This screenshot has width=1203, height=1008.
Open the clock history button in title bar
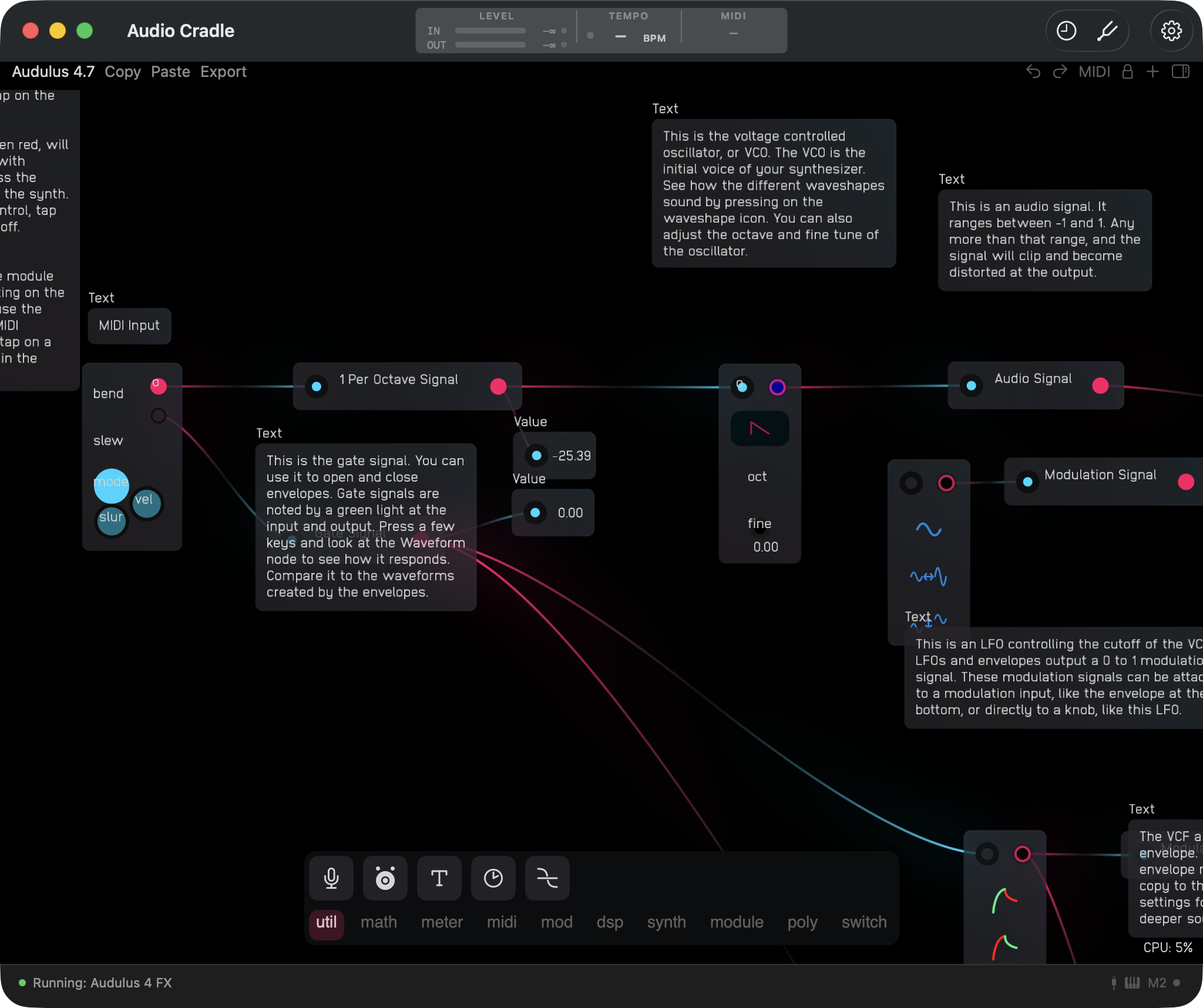click(x=1066, y=31)
